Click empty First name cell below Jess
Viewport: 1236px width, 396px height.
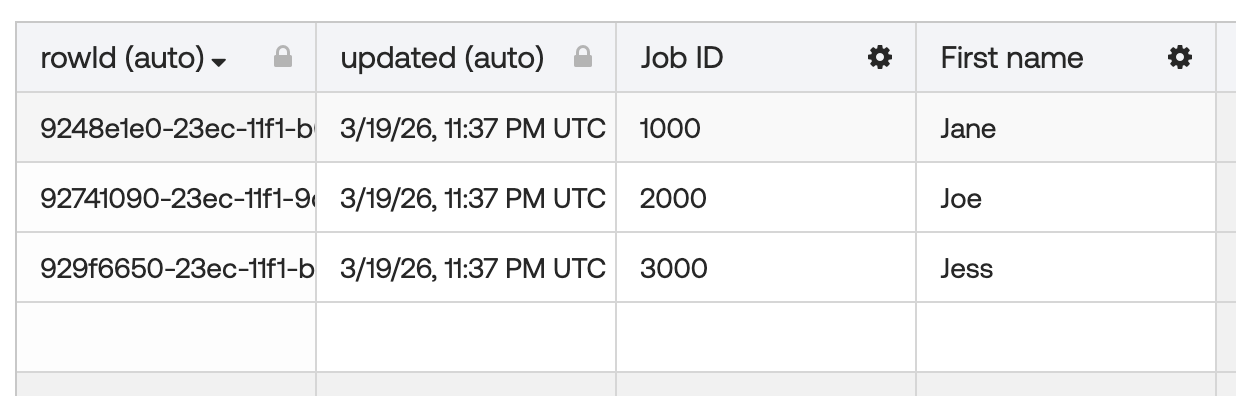[1066, 337]
